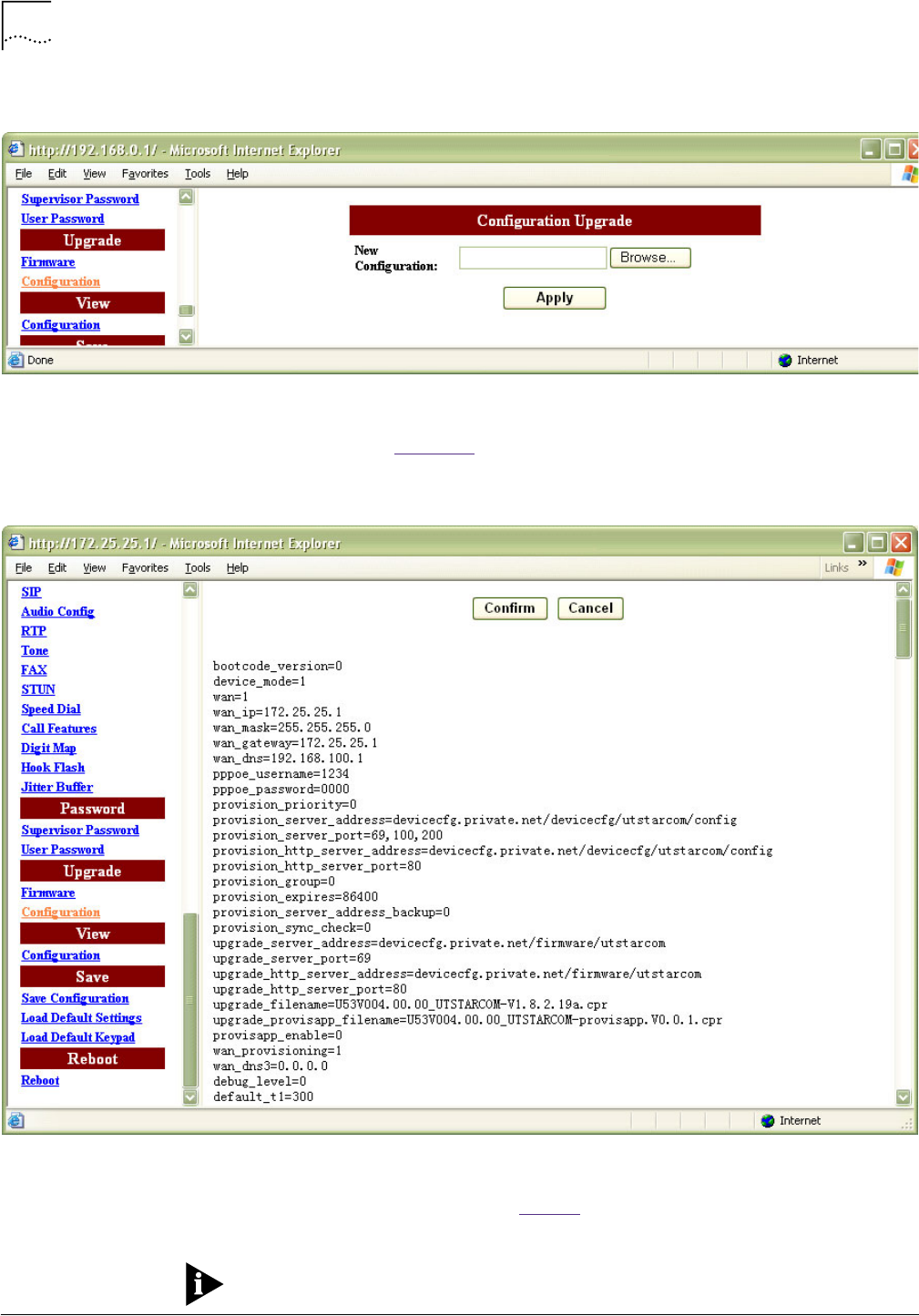Click the Reboot link in the sidebar
This screenshot has width=919, height=1316.
40,1080
